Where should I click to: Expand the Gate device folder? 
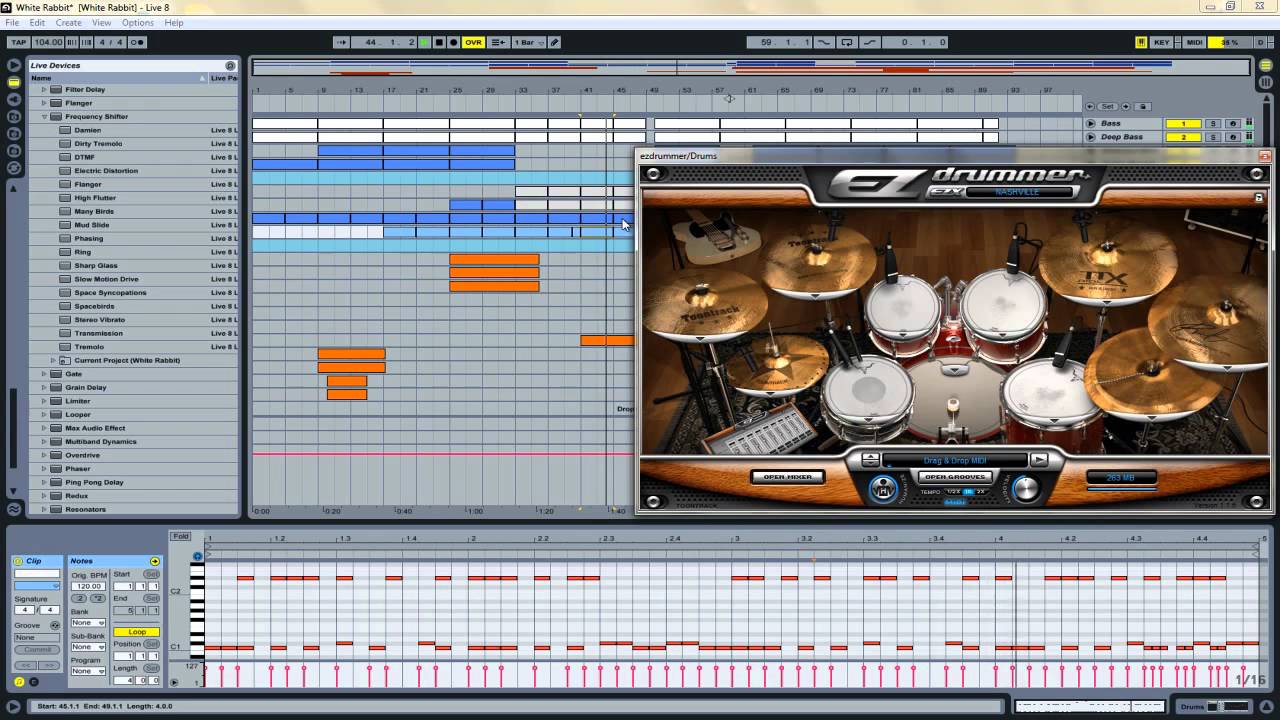coord(45,374)
